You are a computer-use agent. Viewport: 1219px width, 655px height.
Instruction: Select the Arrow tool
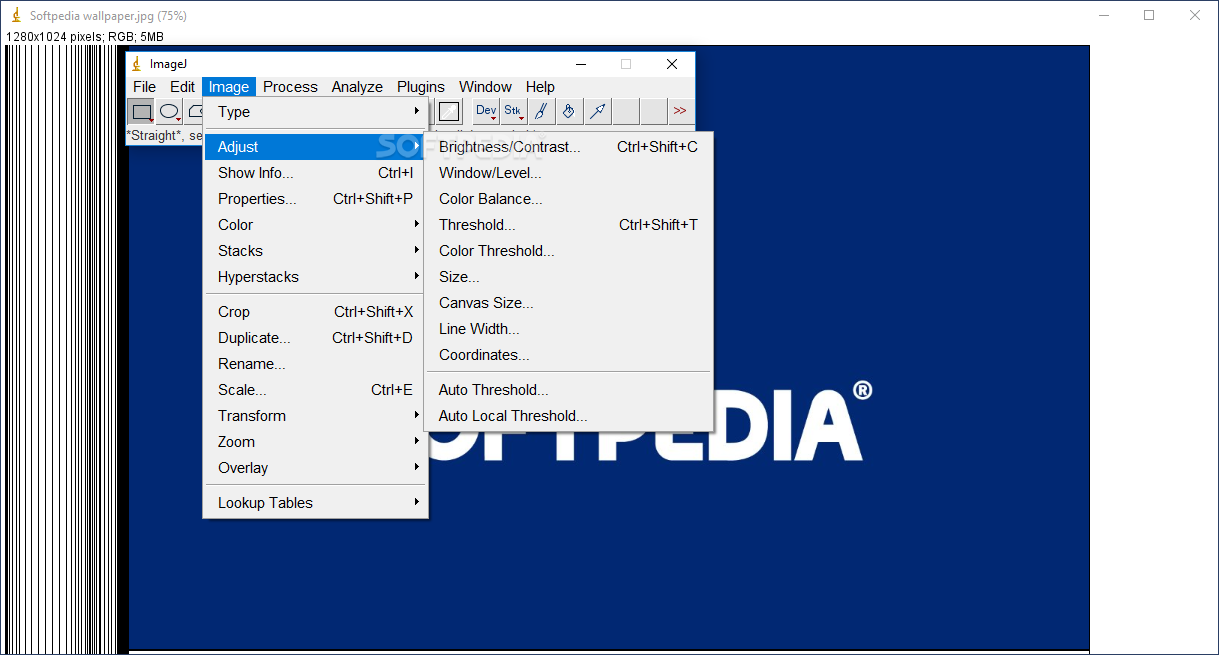pos(597,111)
